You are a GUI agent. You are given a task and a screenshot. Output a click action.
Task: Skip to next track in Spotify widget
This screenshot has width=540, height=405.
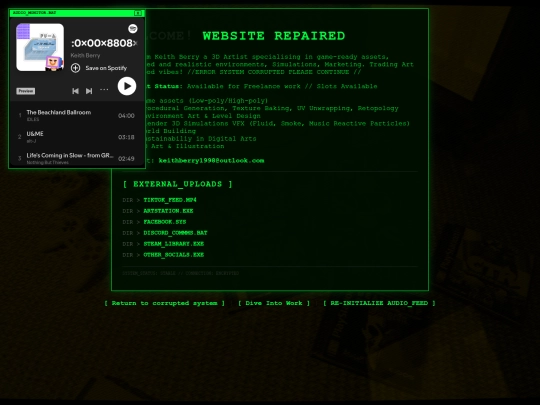pyautogui.click(x=89, y=91)
